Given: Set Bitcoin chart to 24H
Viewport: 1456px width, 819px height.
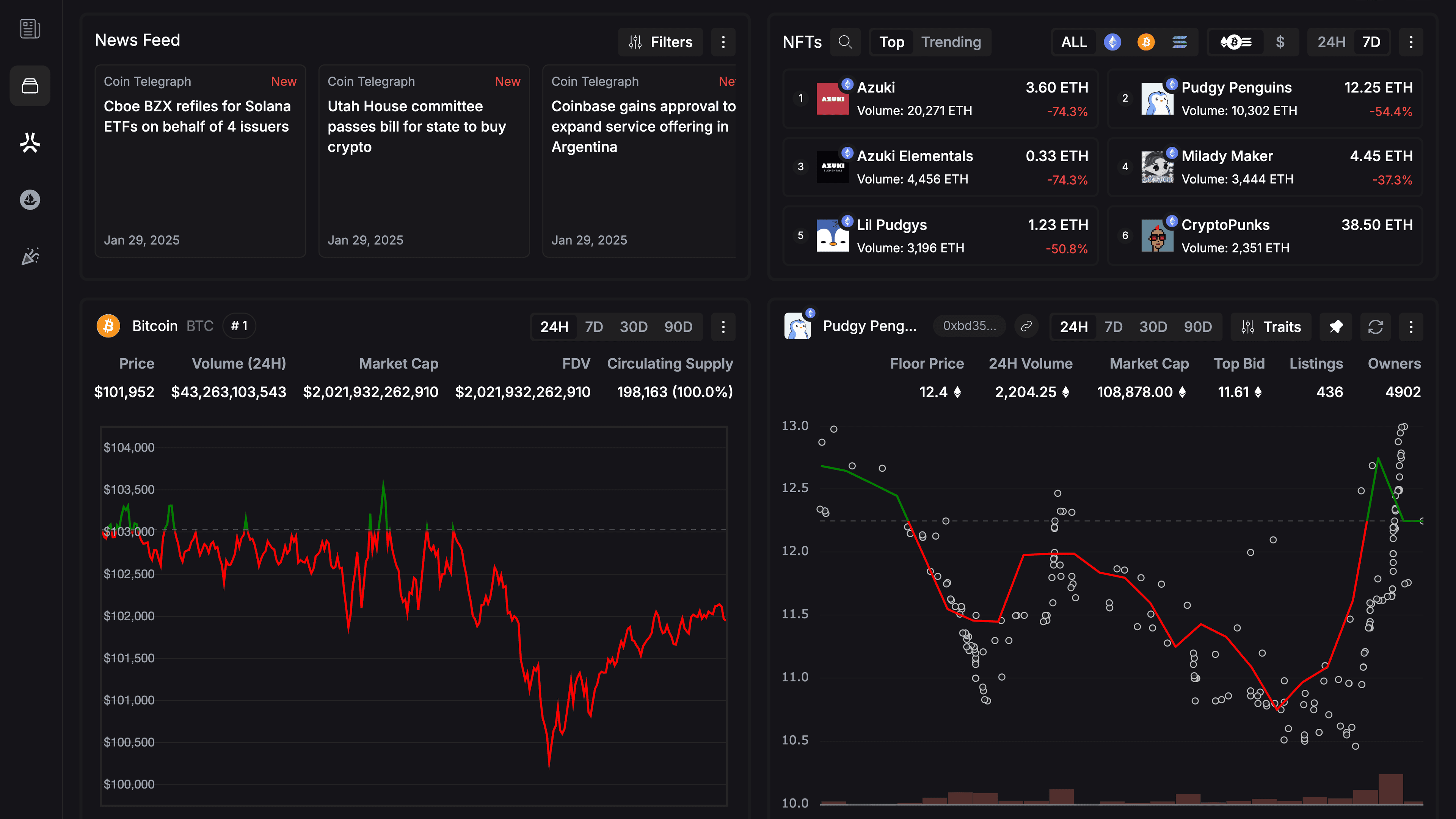Looking at the screenshot, I should 554,327.
